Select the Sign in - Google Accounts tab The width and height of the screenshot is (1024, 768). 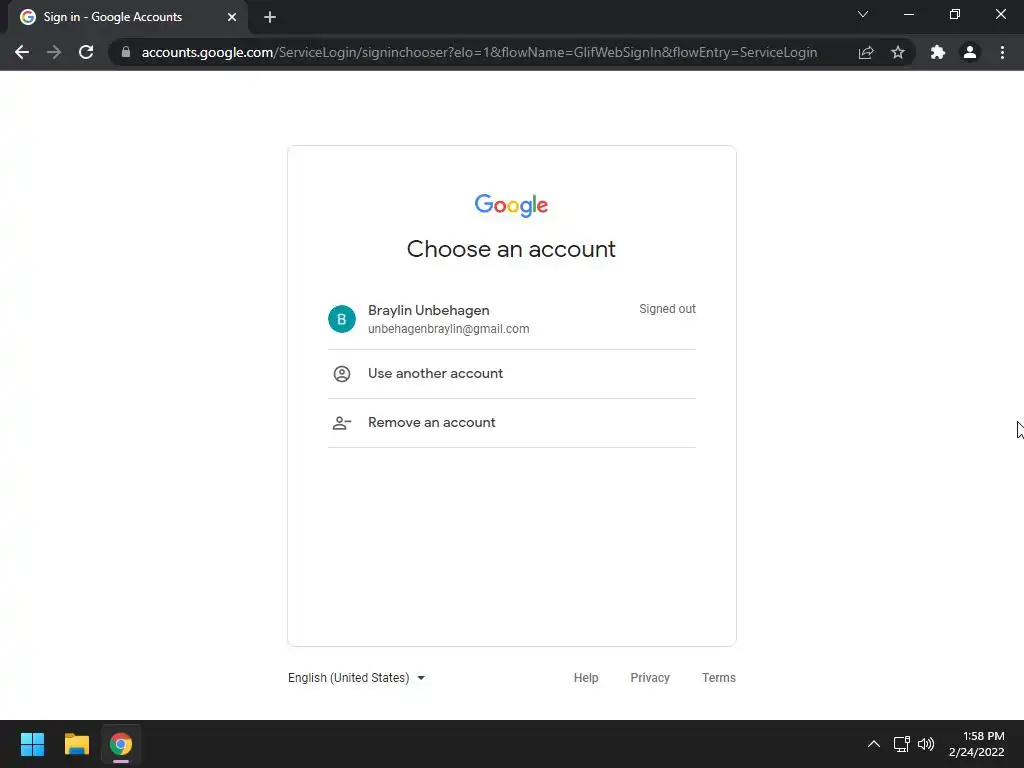[128, 17]
